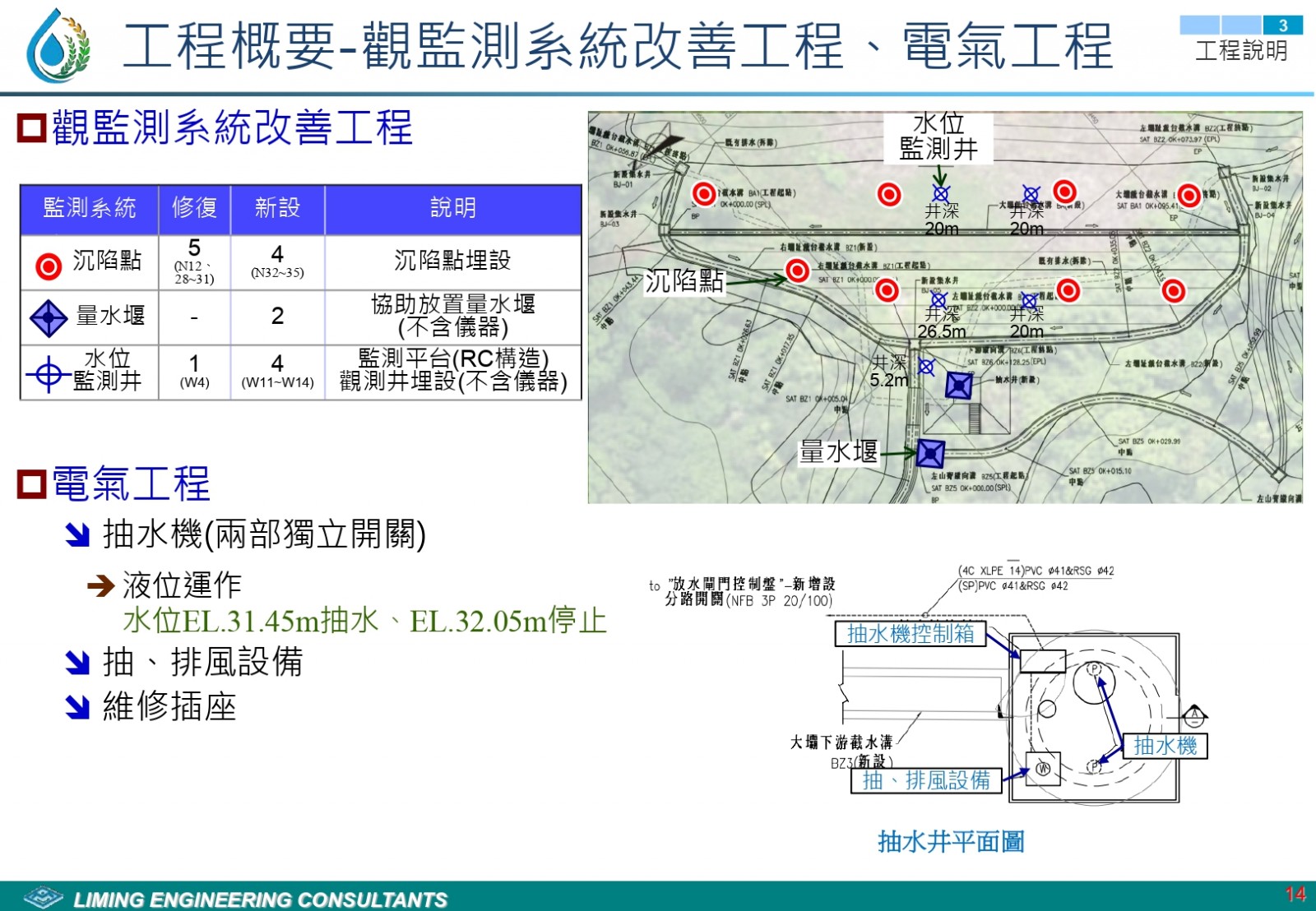This screenshot has height=911, width=1316.
Task: Click the first light-blue progress segment
Action: point(1199,25)
